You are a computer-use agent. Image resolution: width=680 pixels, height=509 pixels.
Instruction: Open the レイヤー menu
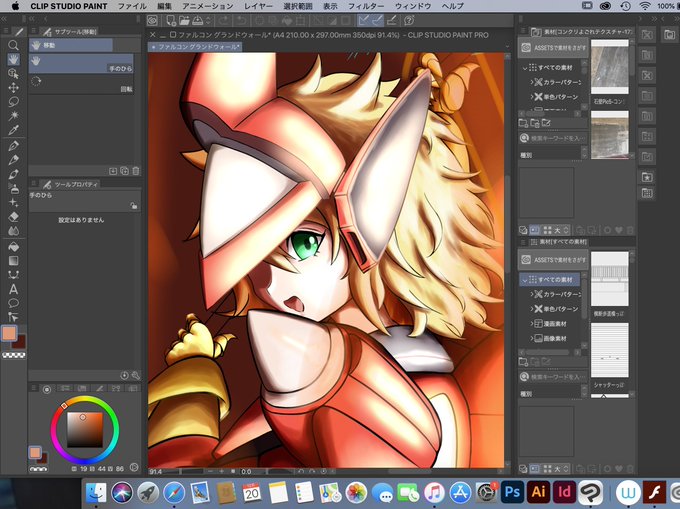click(258, 6)
